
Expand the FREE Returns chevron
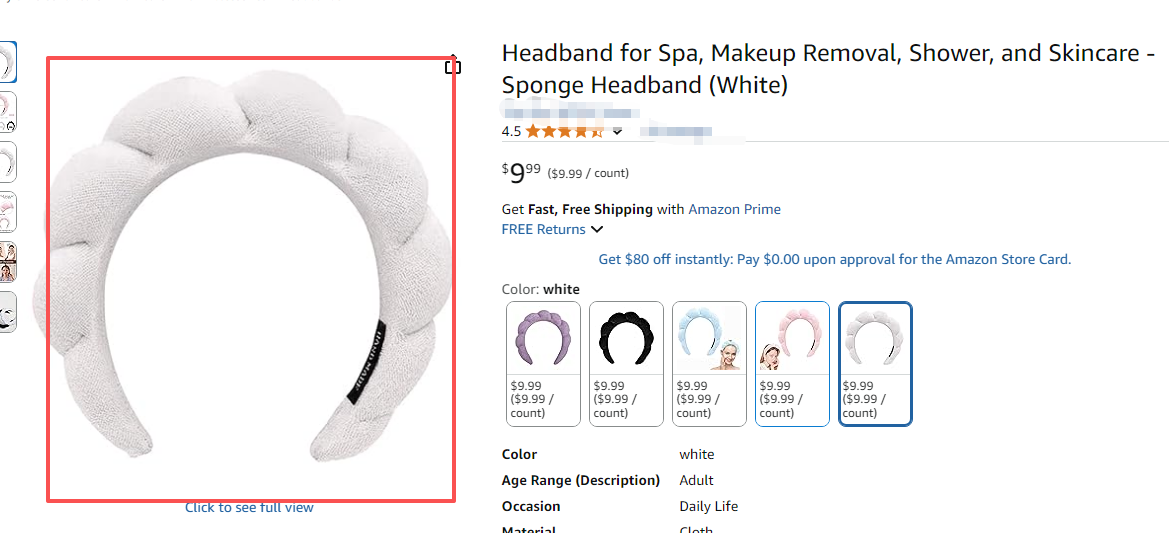597,230
